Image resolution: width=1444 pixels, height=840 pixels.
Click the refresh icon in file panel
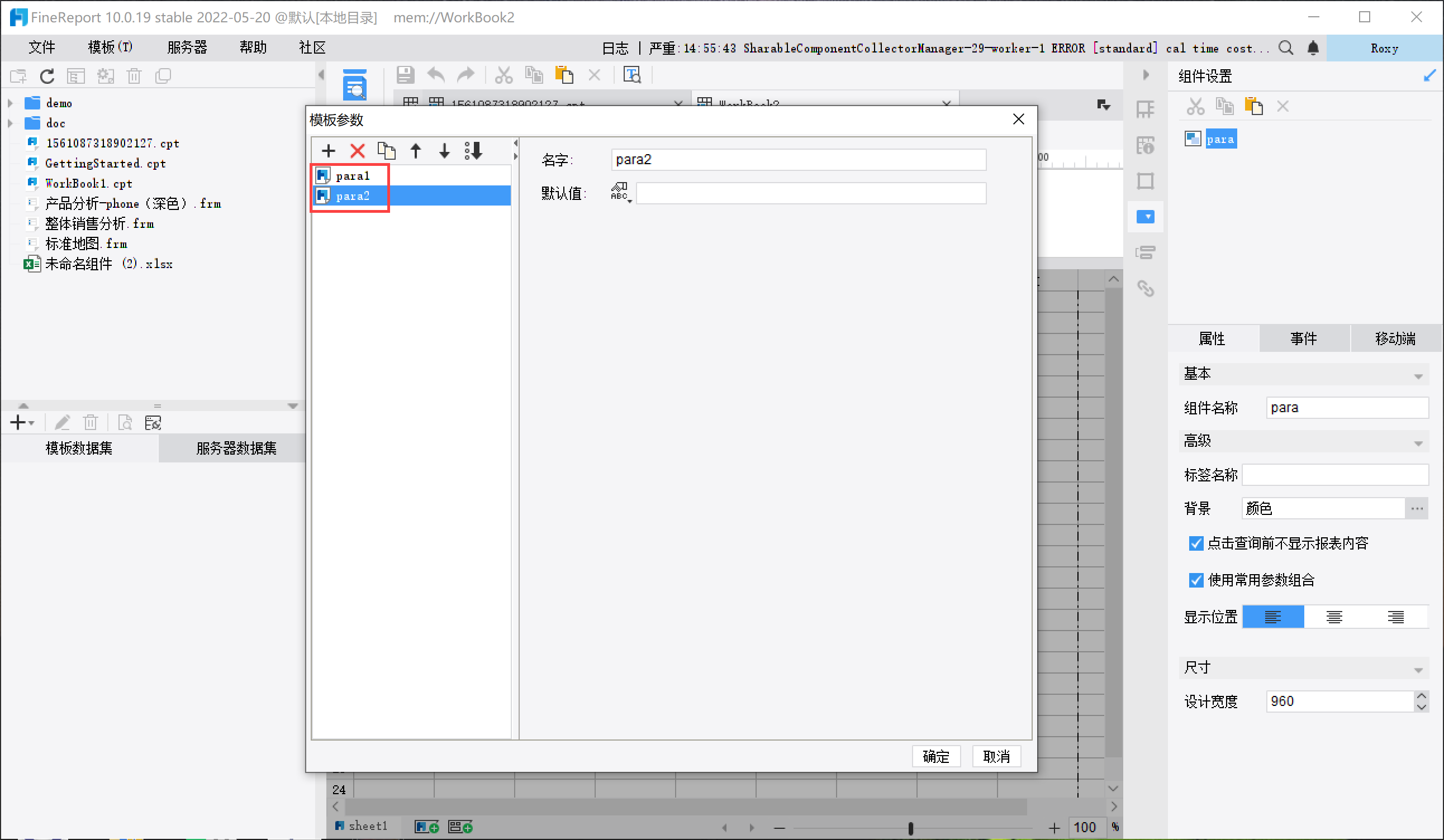click(x=47, y=75)
